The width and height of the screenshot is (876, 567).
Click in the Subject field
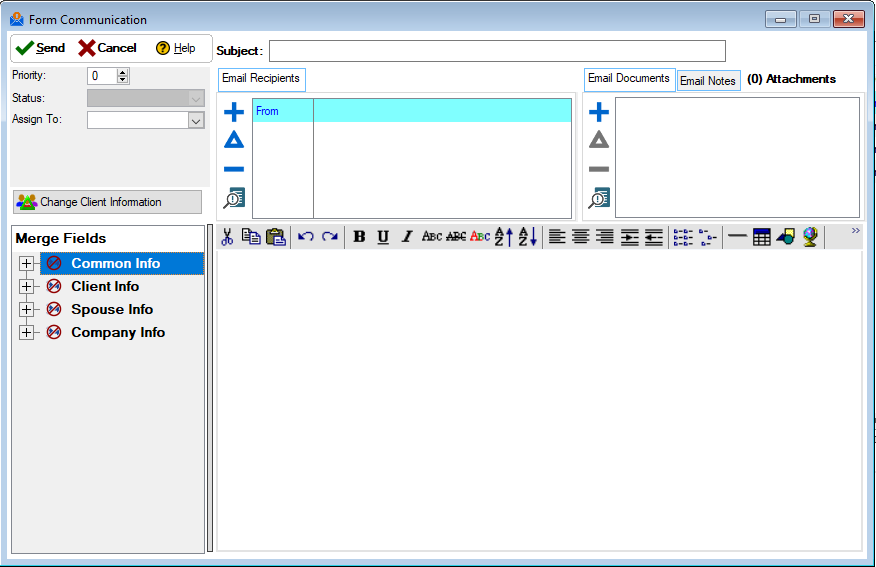497,51
